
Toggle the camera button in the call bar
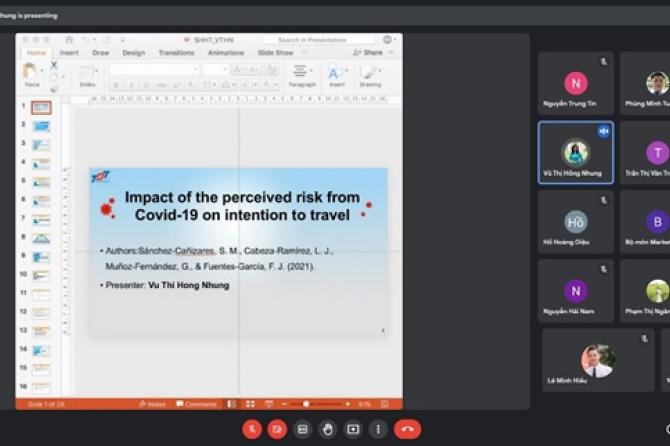click(278, 429)
